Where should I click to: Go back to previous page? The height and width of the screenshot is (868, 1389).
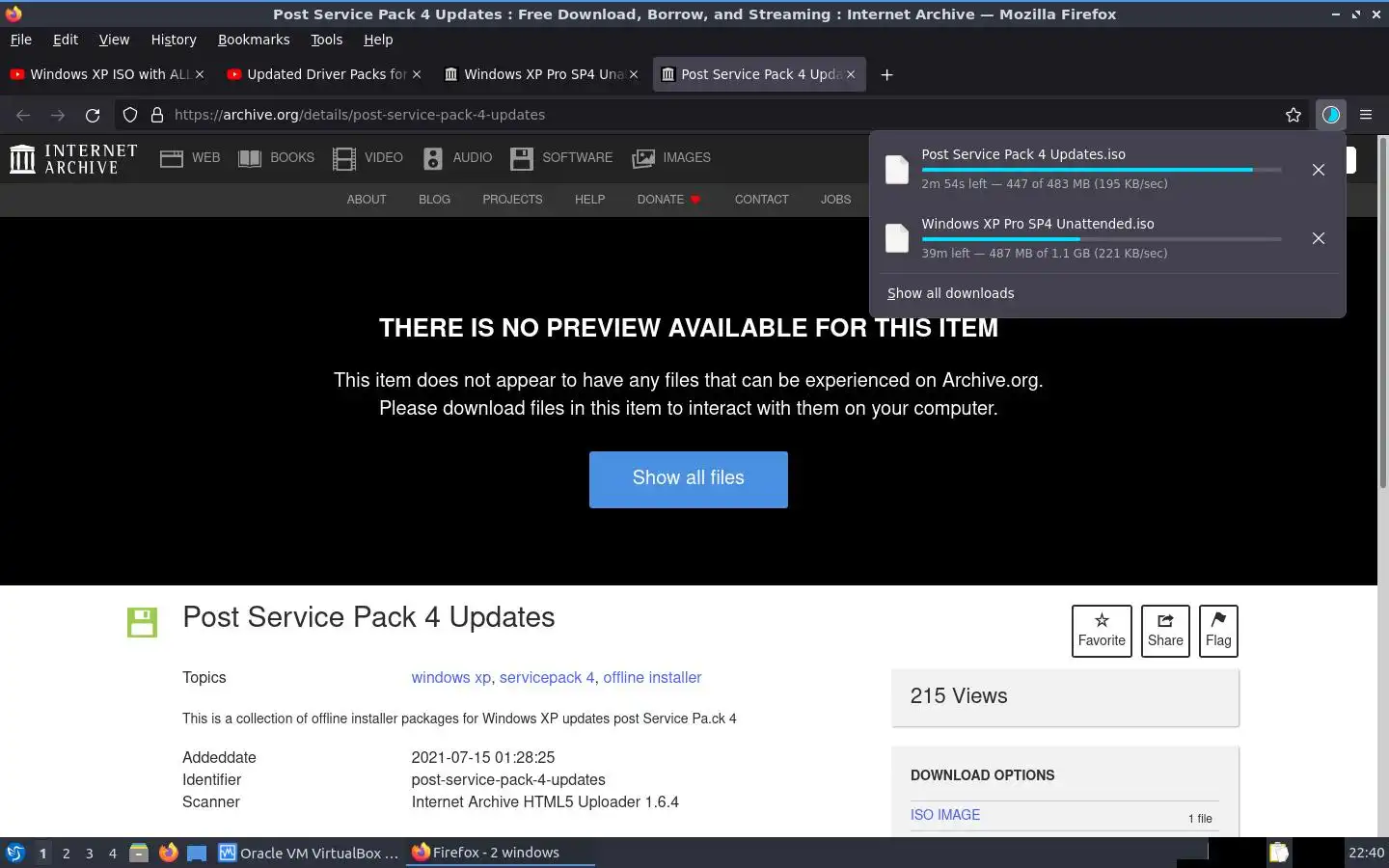click(x=23, y=115)
